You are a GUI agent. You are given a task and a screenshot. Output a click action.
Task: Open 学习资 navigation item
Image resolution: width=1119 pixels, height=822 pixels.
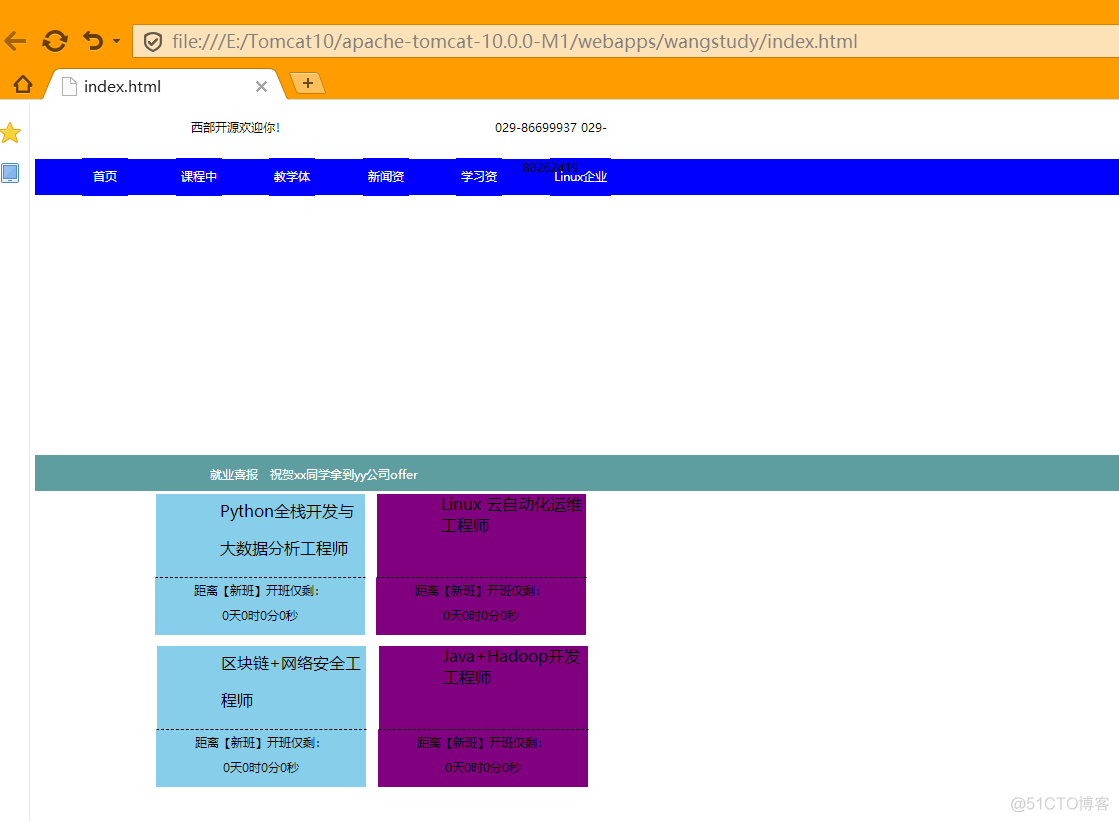pos(479,177)
